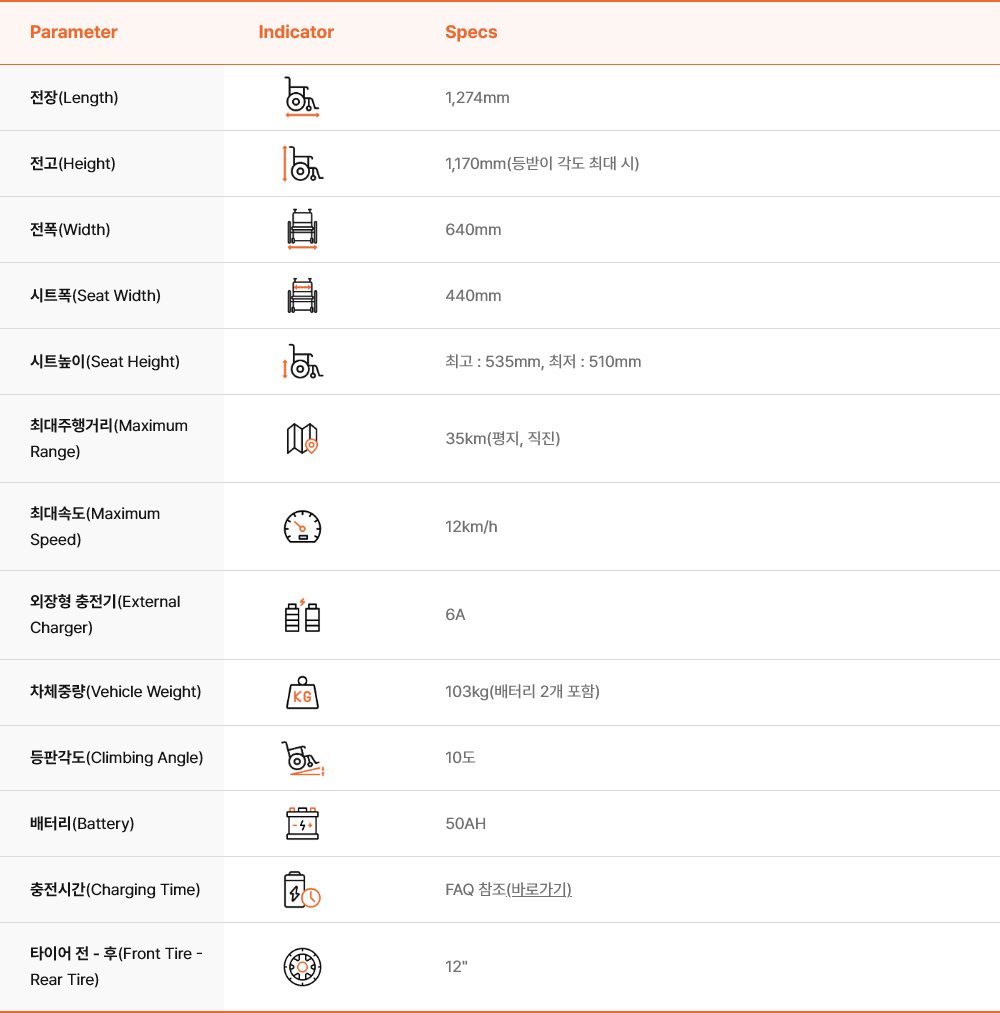Viewport: 1000px width, 1013px height.
Task: Click the 12" tire size value
Action: click(x=456, y=966)
